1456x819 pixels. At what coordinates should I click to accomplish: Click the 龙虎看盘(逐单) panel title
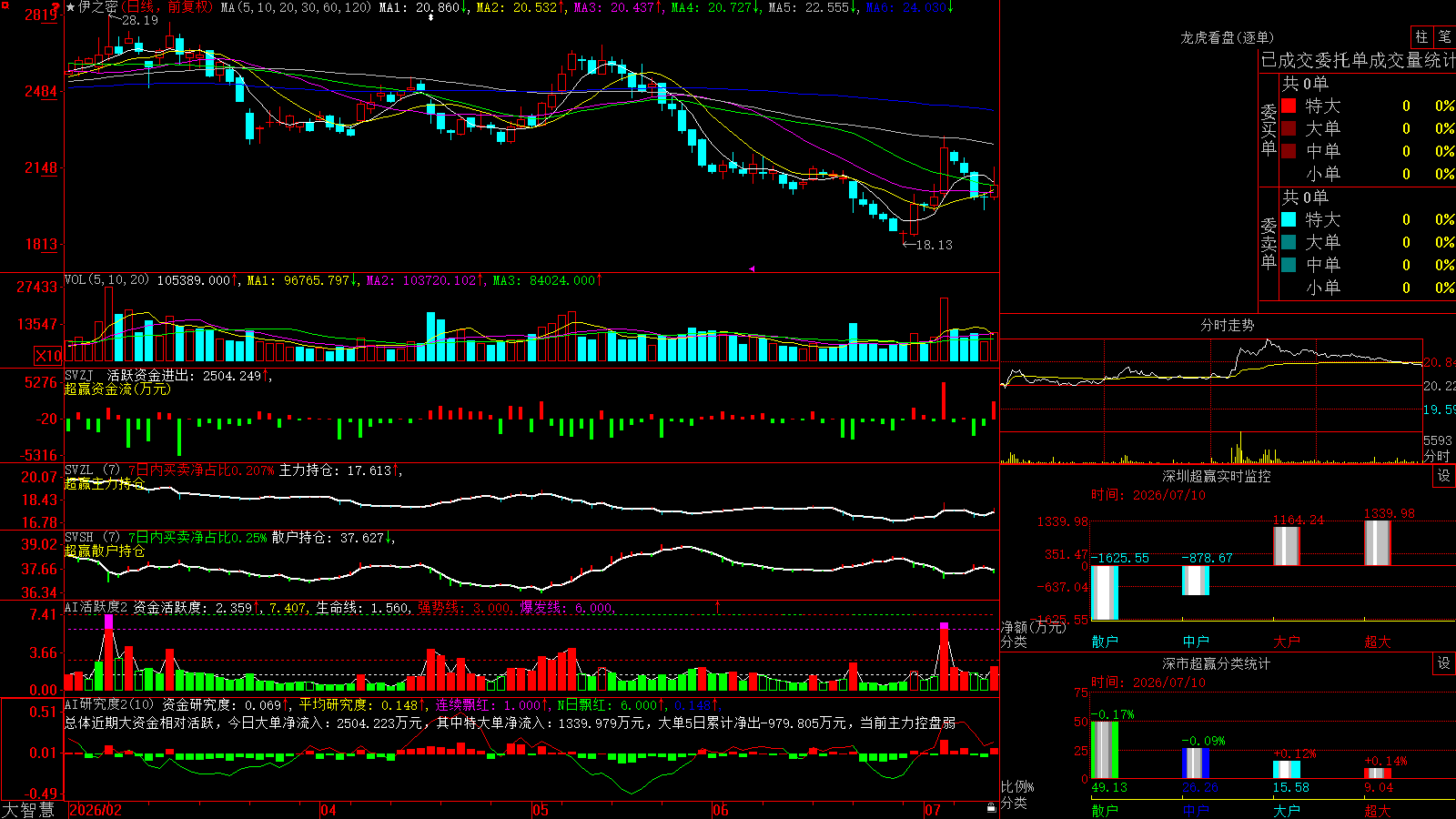[x=1227, y=37]
